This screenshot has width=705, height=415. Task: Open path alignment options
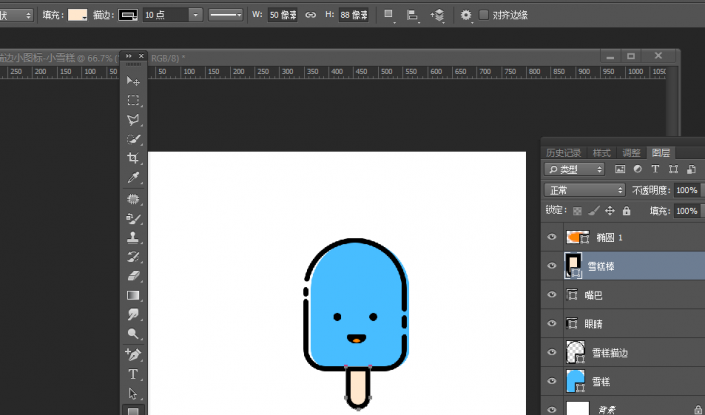click(x=412, y=15)
